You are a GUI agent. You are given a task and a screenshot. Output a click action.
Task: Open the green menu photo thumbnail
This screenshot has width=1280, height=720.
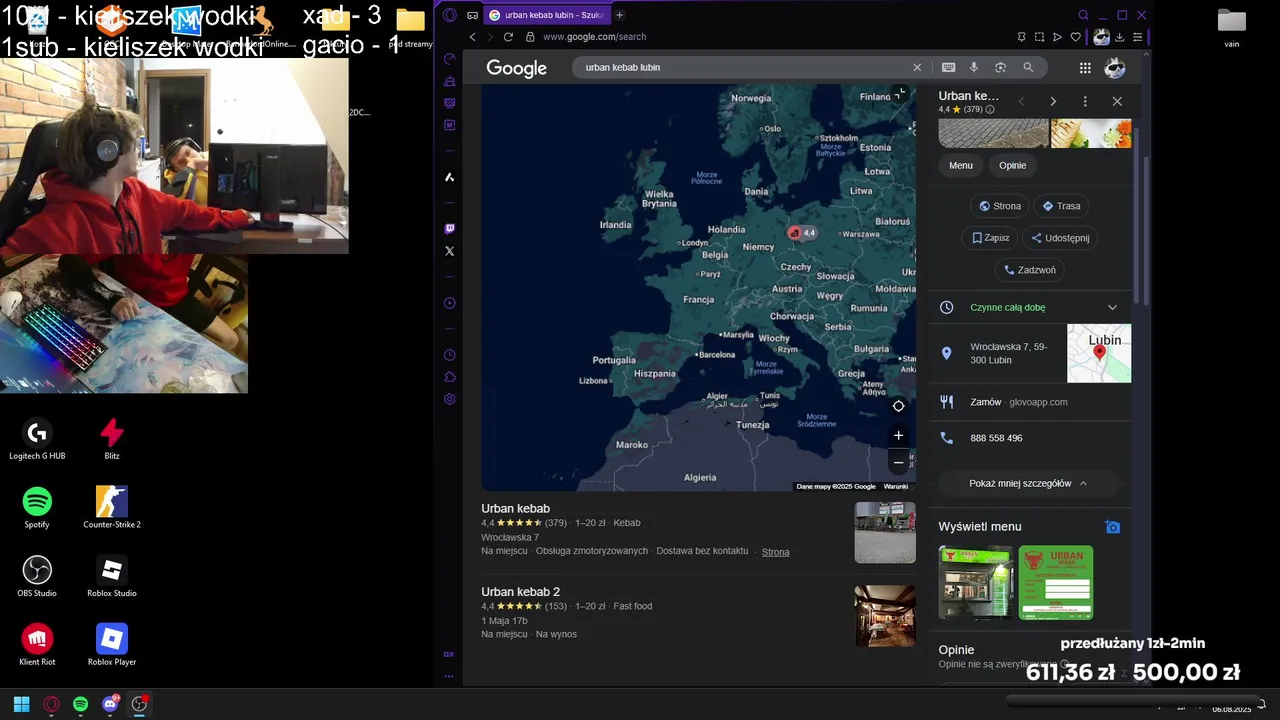coord(976,582)
